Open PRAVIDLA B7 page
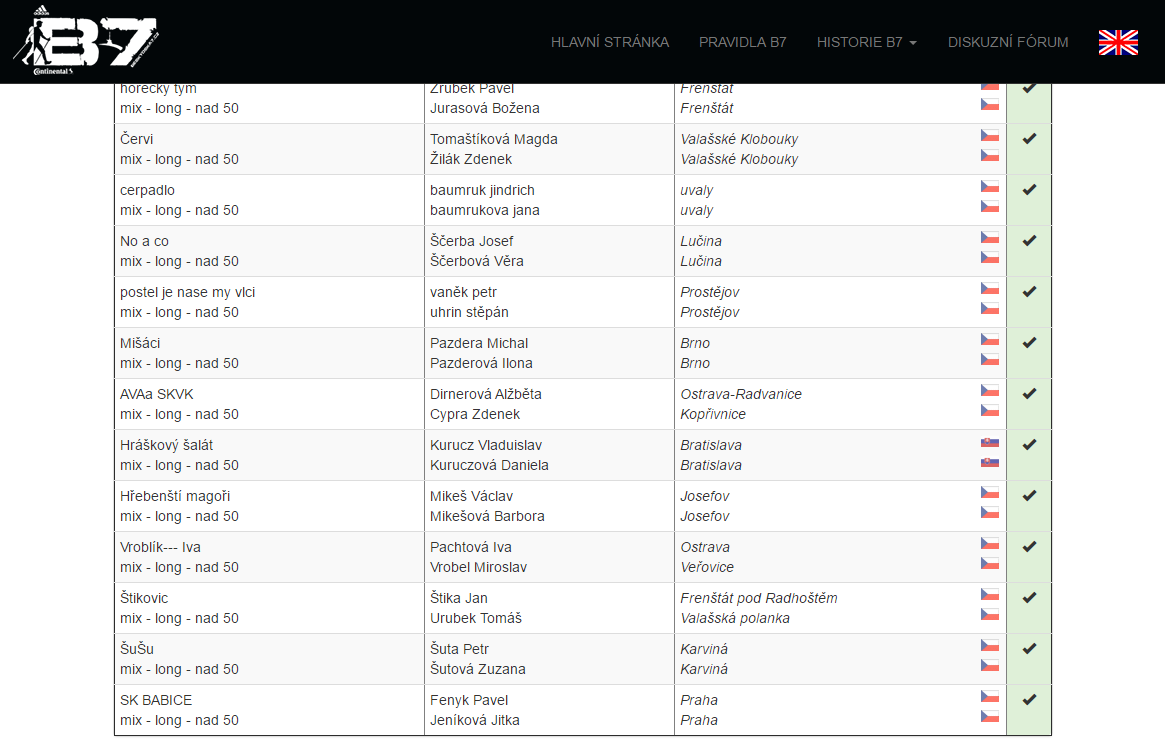Image resolution: width=1165 pixels, height=743 pixels. pos(742,42)
